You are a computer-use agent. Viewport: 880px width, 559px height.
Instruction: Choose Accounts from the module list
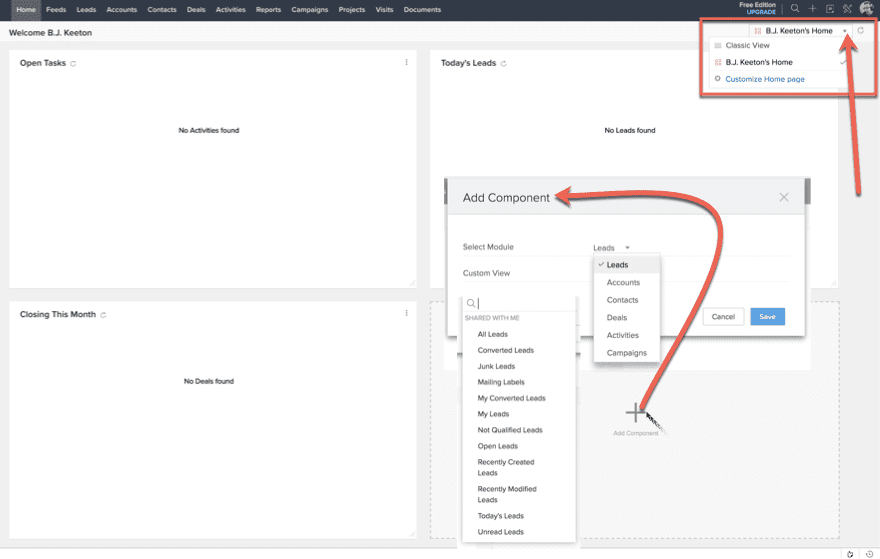coord(623,283)
